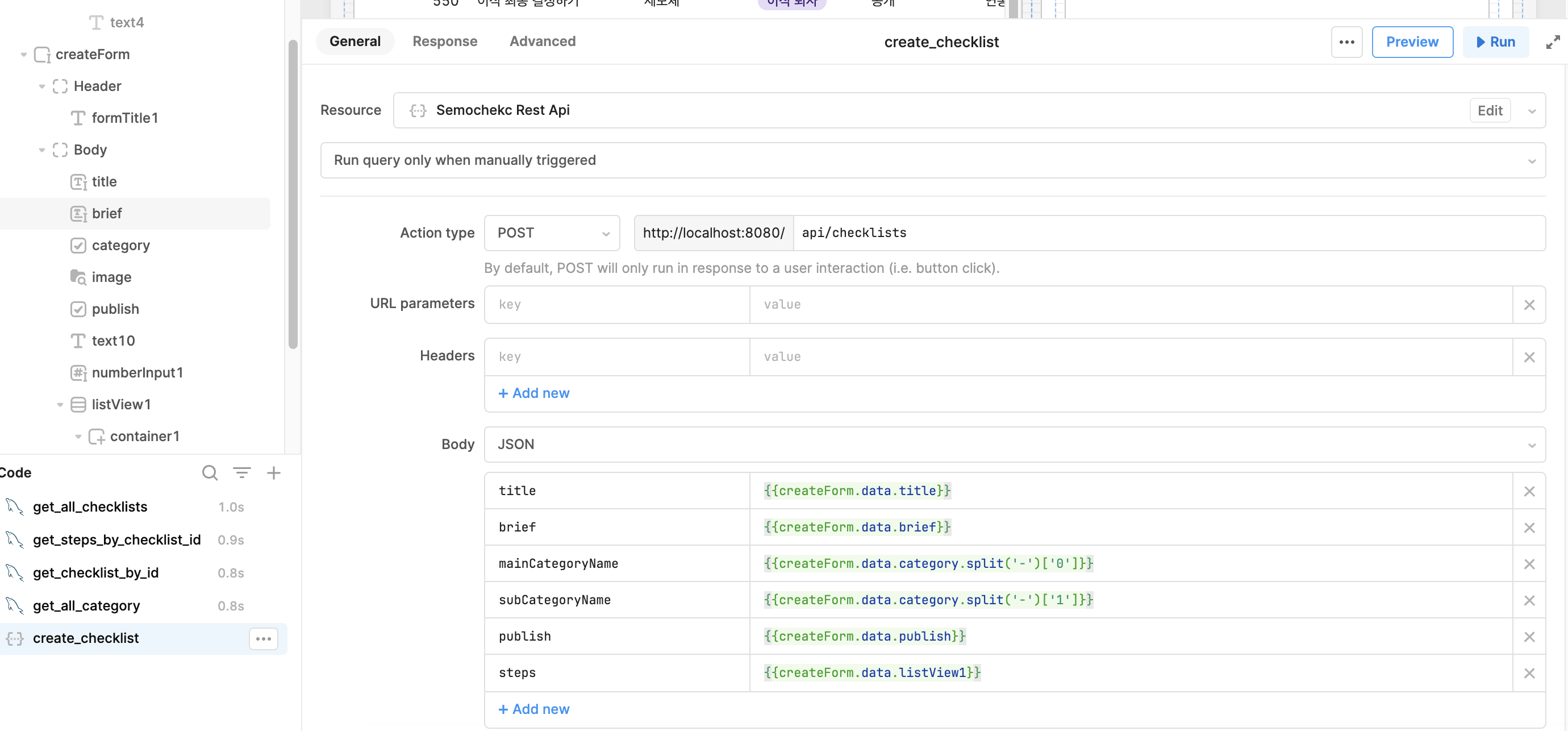Switch to the Response tab

(x=444, y=41)
